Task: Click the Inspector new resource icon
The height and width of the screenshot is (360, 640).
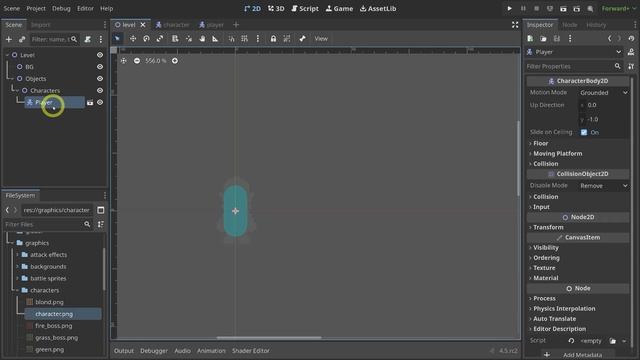Action: (x=530, y=39)
